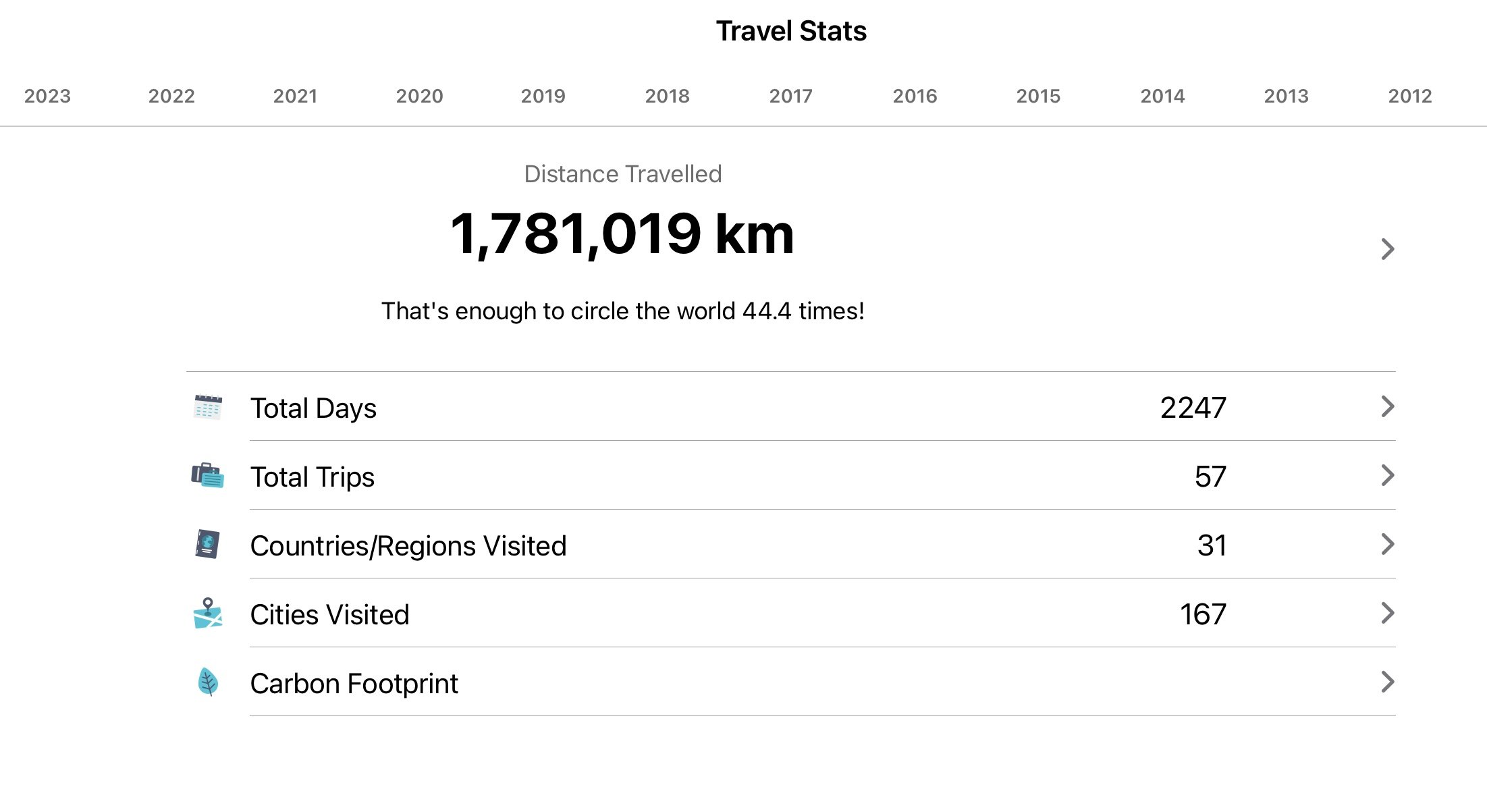Select the 2012 year tab
Viewport: 1487px width, 812px height.
(1410, 96)
